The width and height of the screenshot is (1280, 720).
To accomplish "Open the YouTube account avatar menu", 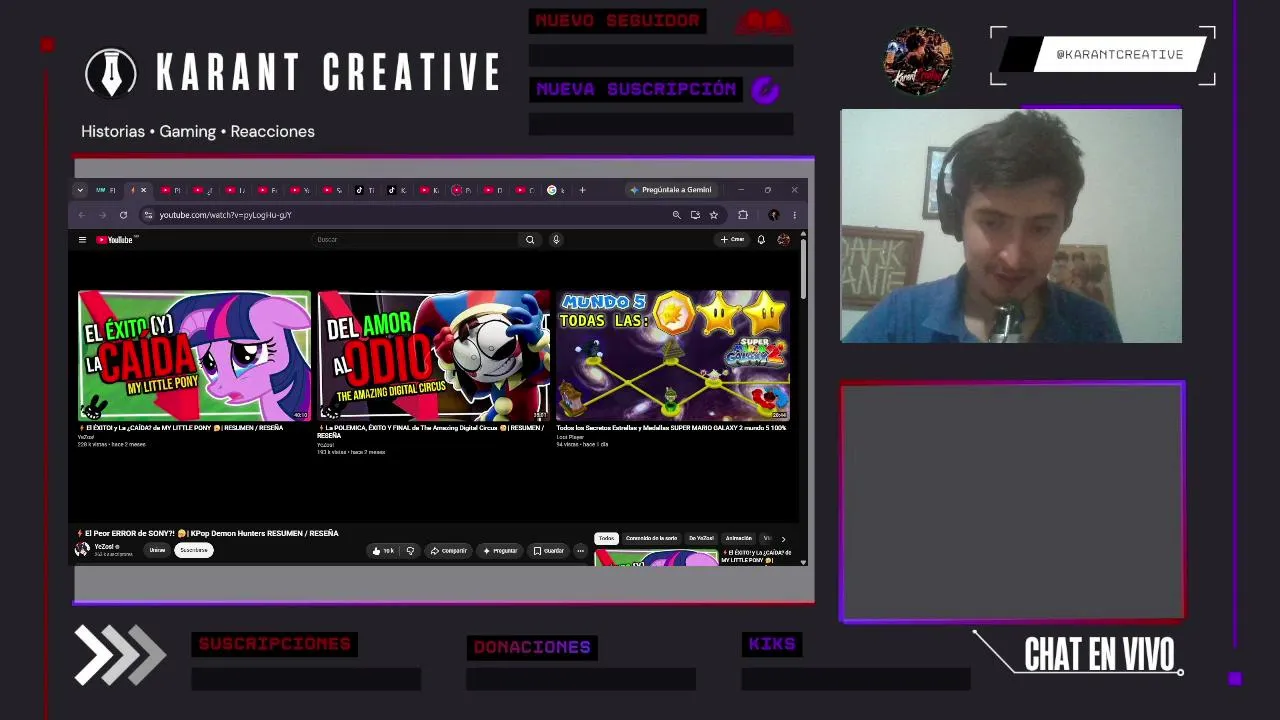I will coord(783,240).
